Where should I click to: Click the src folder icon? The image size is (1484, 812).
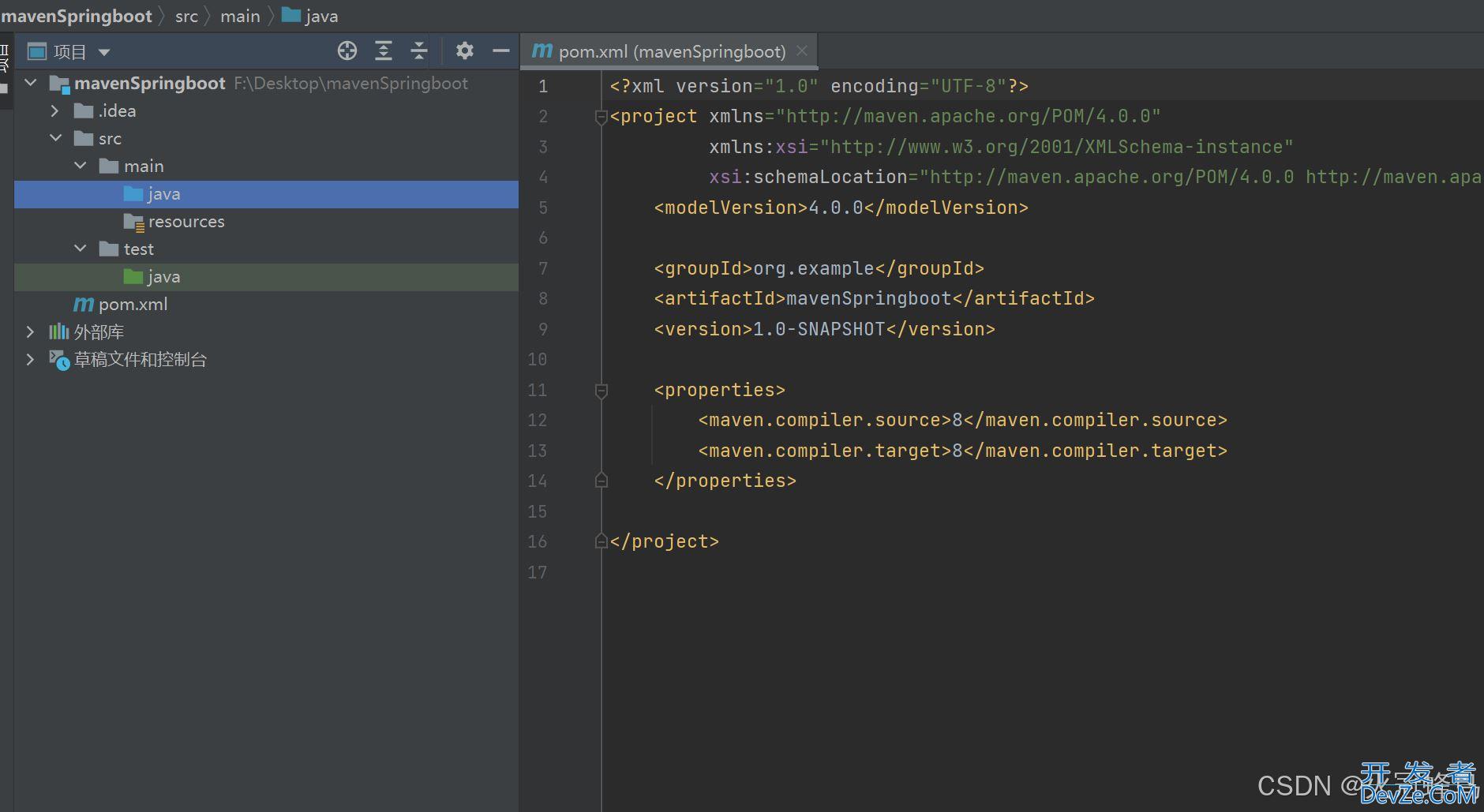pyautogui.click(x=84, y=139)
